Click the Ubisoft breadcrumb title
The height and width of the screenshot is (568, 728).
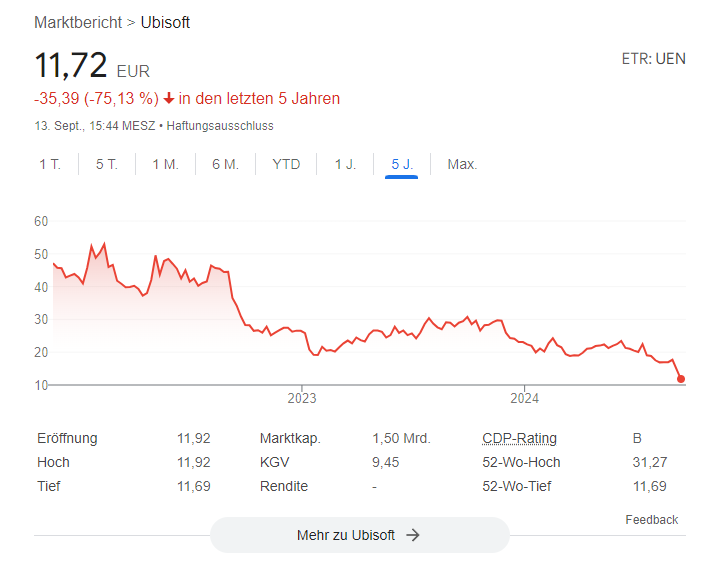(165, 22)
